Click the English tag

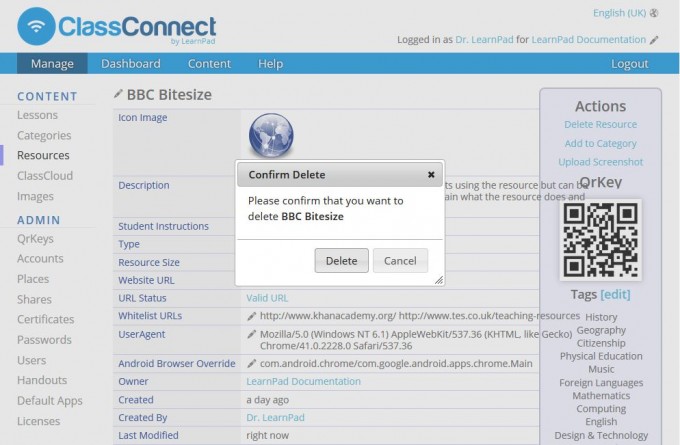pyautogui.click(x=601, y=422)
